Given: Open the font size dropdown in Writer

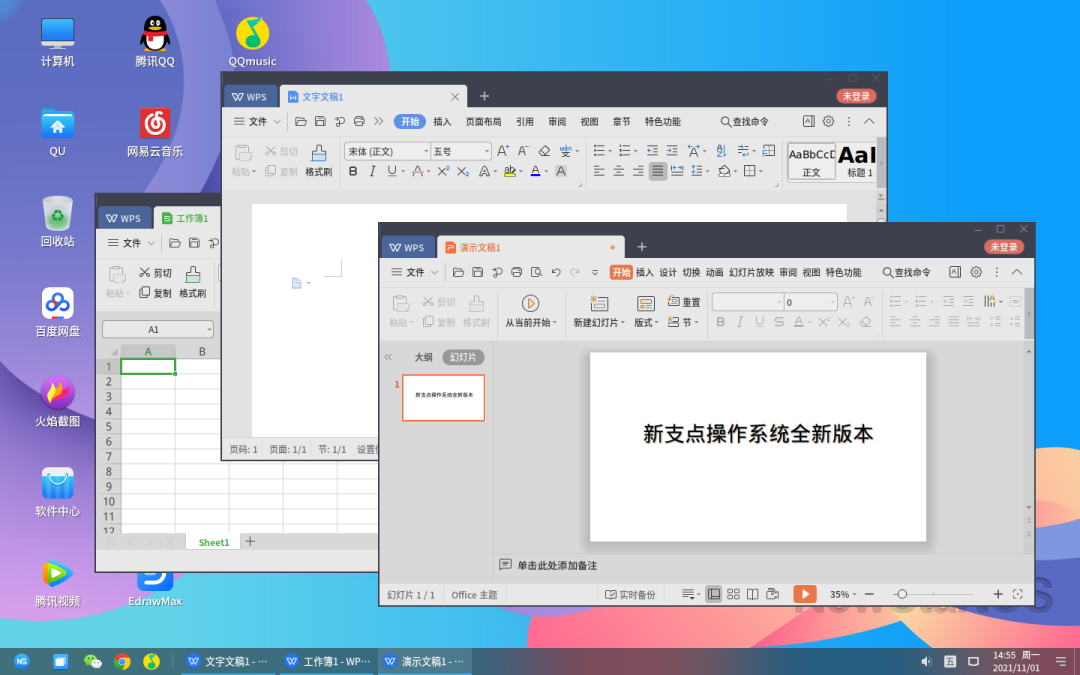Looking at the screenshot, I should [x=486, y=151].
